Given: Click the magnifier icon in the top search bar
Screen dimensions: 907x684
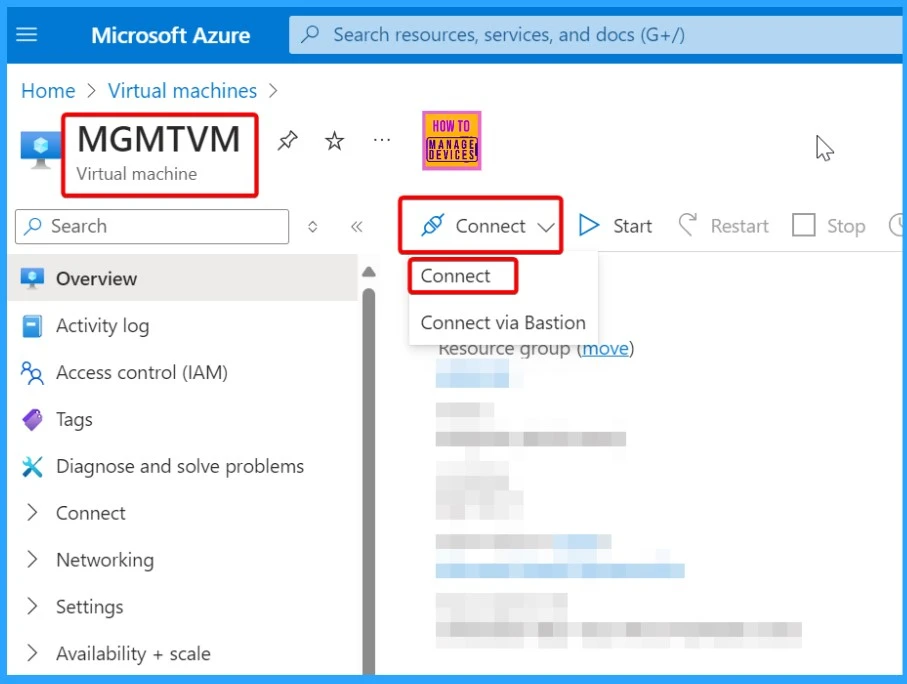Looking at the screenshot, I should (310, 34).
